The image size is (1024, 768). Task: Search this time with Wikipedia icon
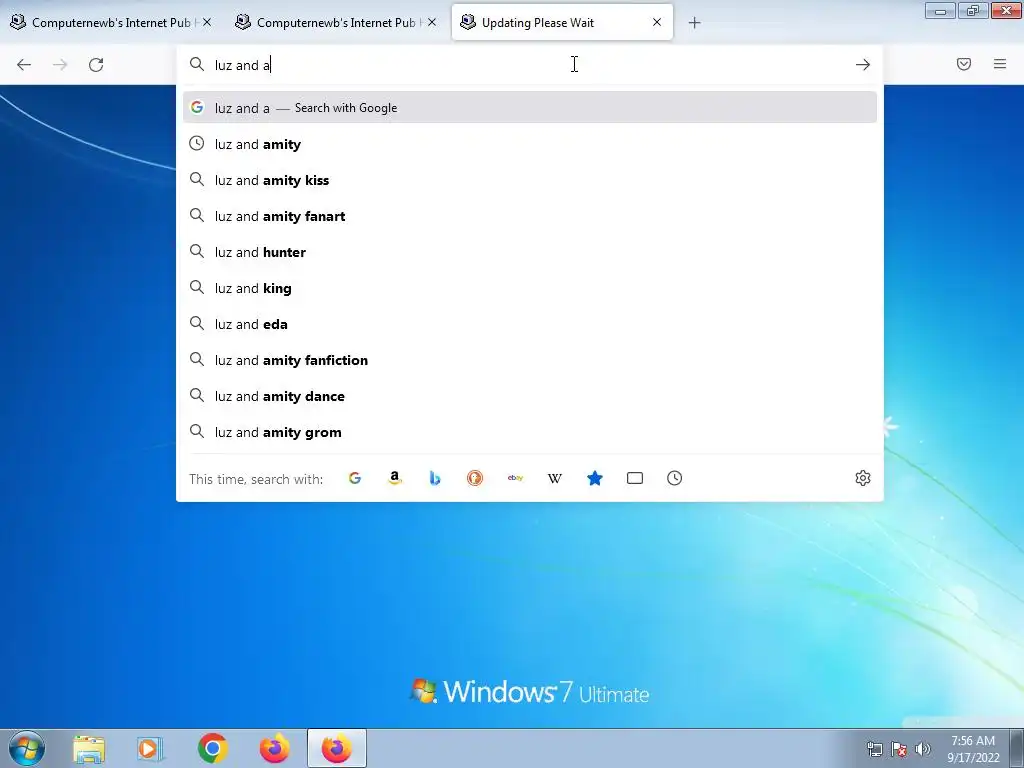[555, 478]
